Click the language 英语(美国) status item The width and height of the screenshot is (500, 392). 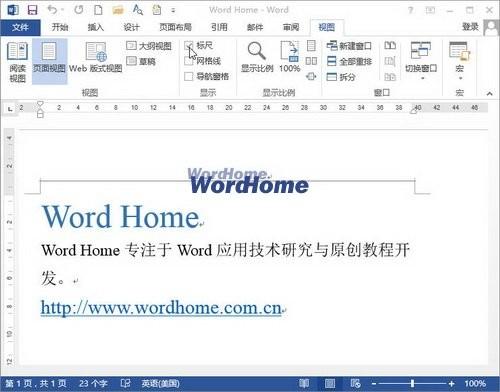pyautogui.click(x=160, y=383)
